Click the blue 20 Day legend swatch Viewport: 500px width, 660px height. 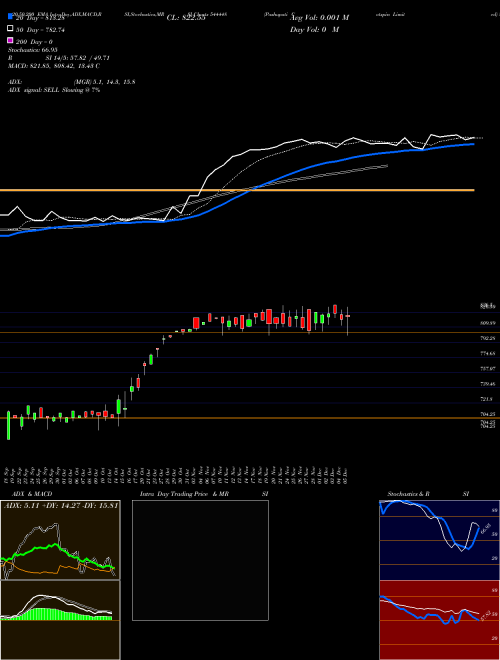(x=10, y=17)
